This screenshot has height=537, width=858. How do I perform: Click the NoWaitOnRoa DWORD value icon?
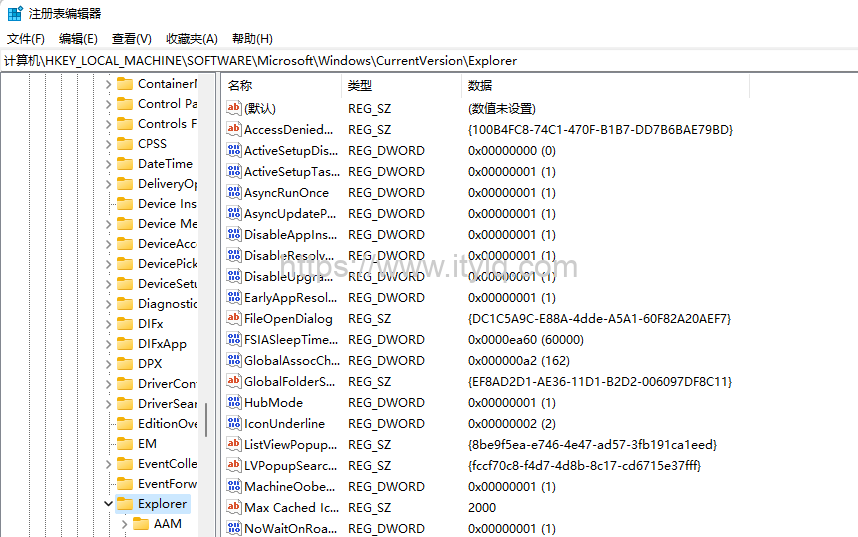[234, 528]
